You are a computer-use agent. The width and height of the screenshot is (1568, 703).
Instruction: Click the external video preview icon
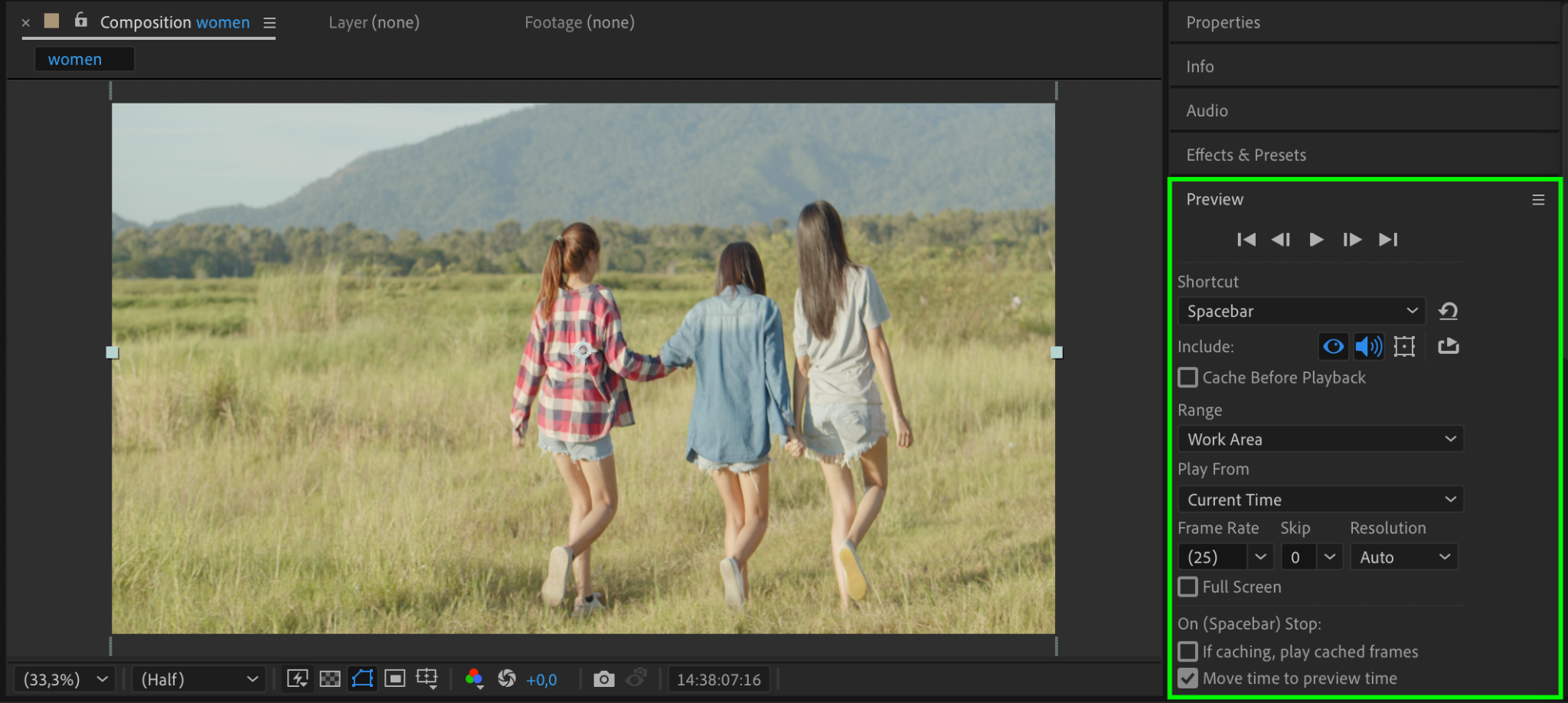1448,346
